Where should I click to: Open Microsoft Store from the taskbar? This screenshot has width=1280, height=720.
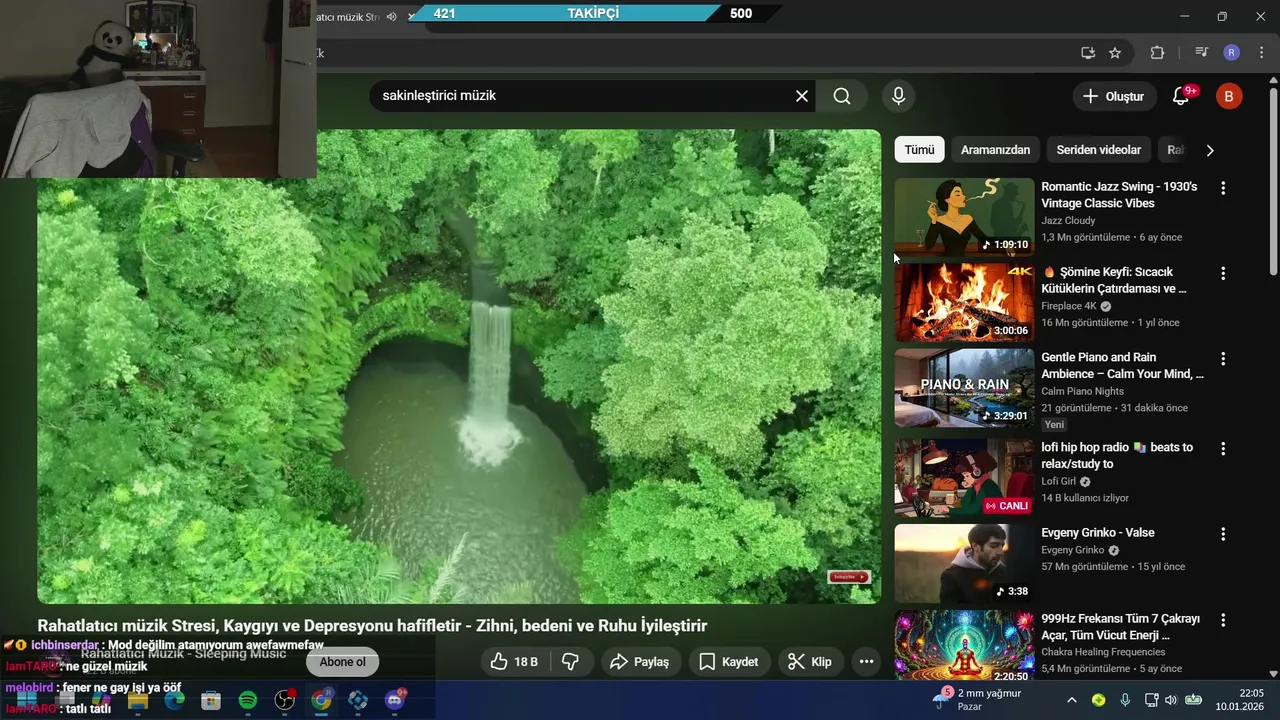click(211, 700)
